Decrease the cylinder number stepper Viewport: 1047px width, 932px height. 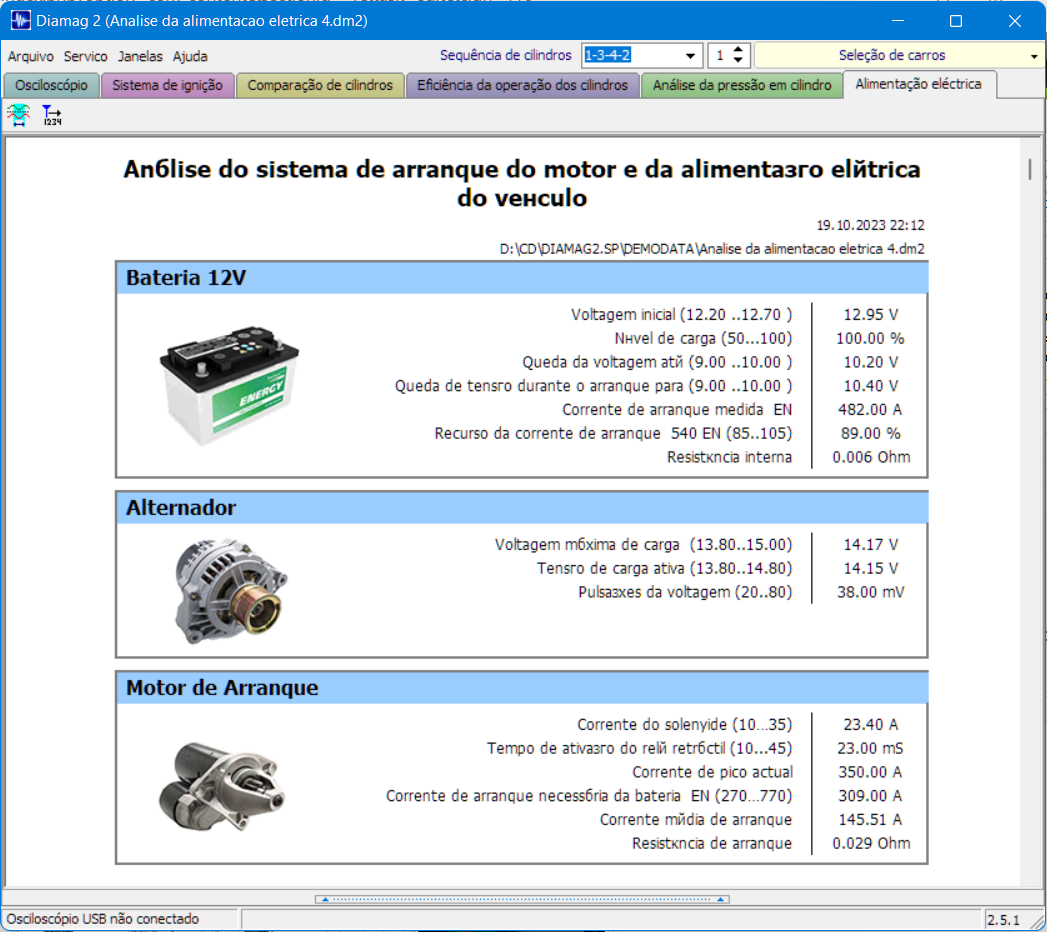pyautogui.click(x=738, y=61)
